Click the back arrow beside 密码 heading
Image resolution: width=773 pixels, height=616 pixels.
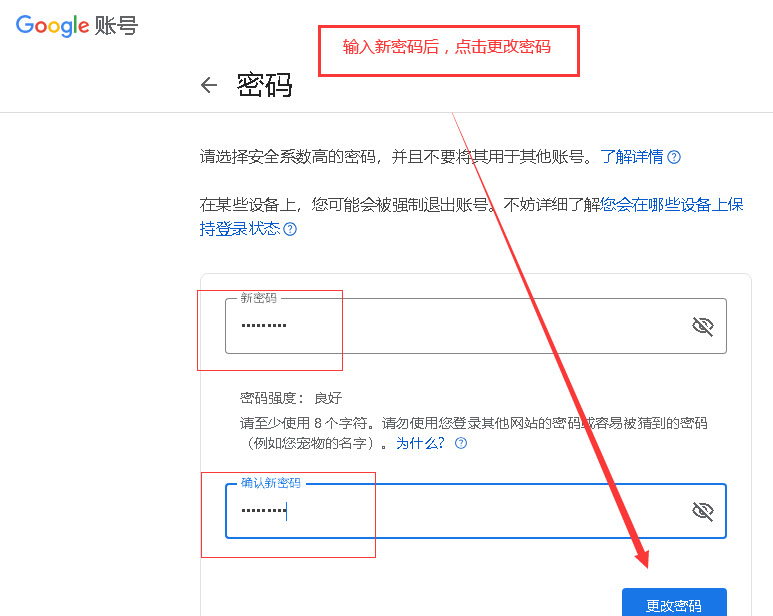[x=209, y=85]
